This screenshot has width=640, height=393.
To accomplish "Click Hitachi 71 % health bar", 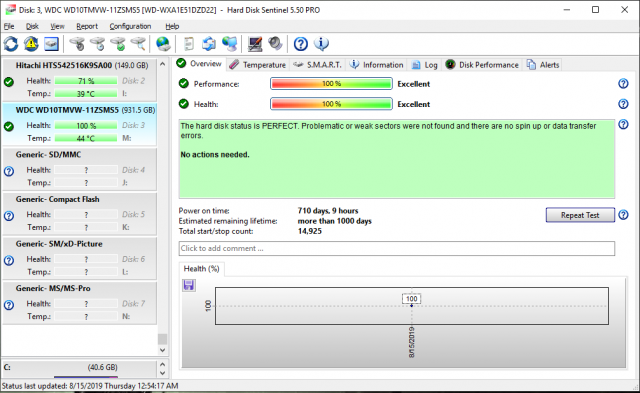I will [x=86, y=81].
